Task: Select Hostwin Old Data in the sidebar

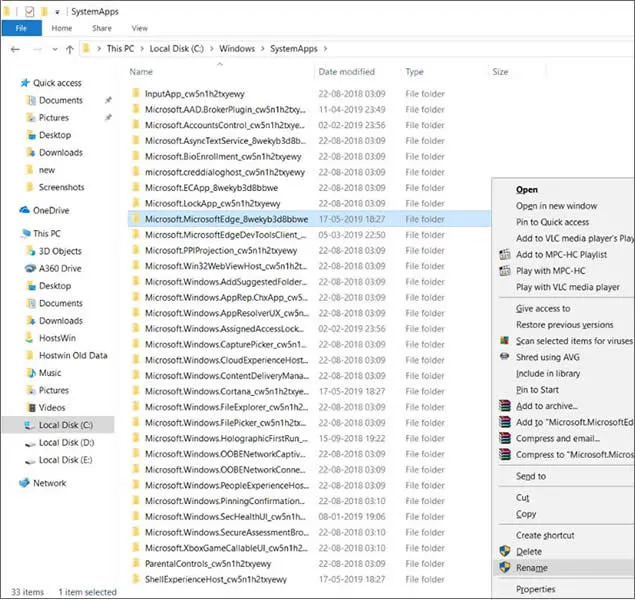Action: 73,355
